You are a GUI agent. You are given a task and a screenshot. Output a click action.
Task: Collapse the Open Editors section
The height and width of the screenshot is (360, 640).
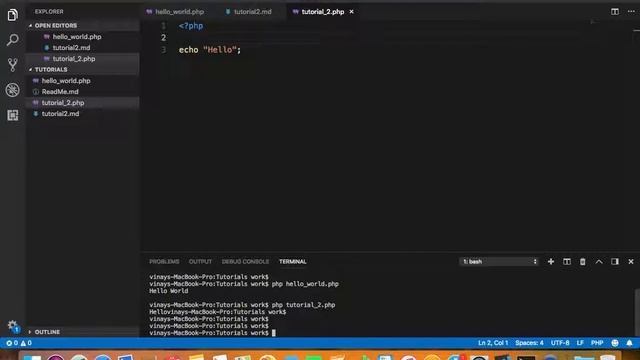56,25
